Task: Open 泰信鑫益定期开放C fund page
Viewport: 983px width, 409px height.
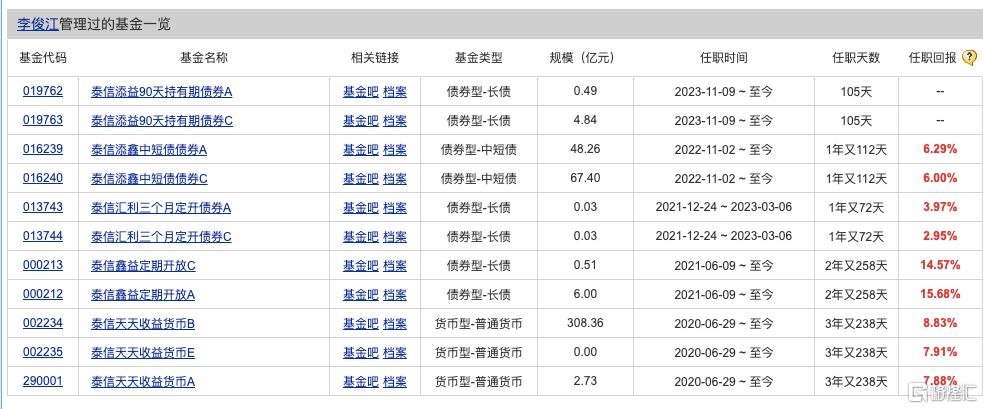Action: click(144, 266)
